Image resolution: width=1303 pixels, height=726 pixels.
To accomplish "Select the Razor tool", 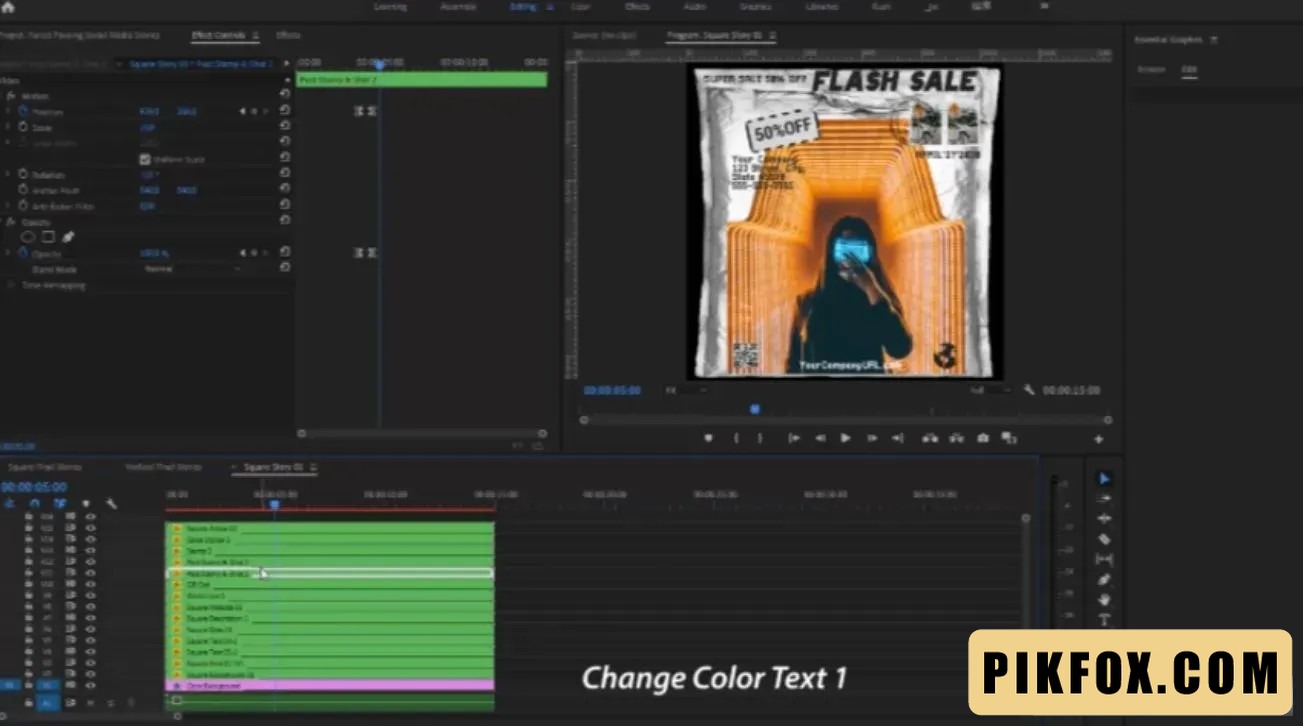I will [x=1104, y=539].
